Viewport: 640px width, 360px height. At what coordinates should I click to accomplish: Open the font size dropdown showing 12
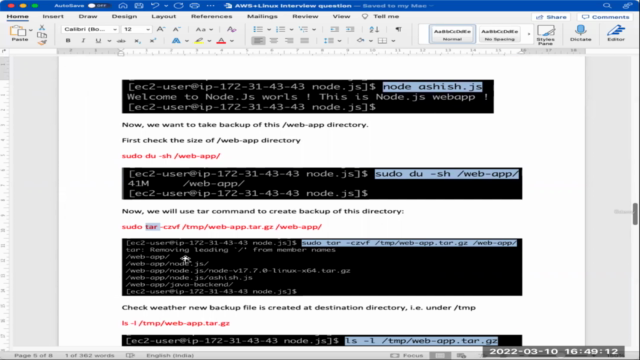coord(136,29)
